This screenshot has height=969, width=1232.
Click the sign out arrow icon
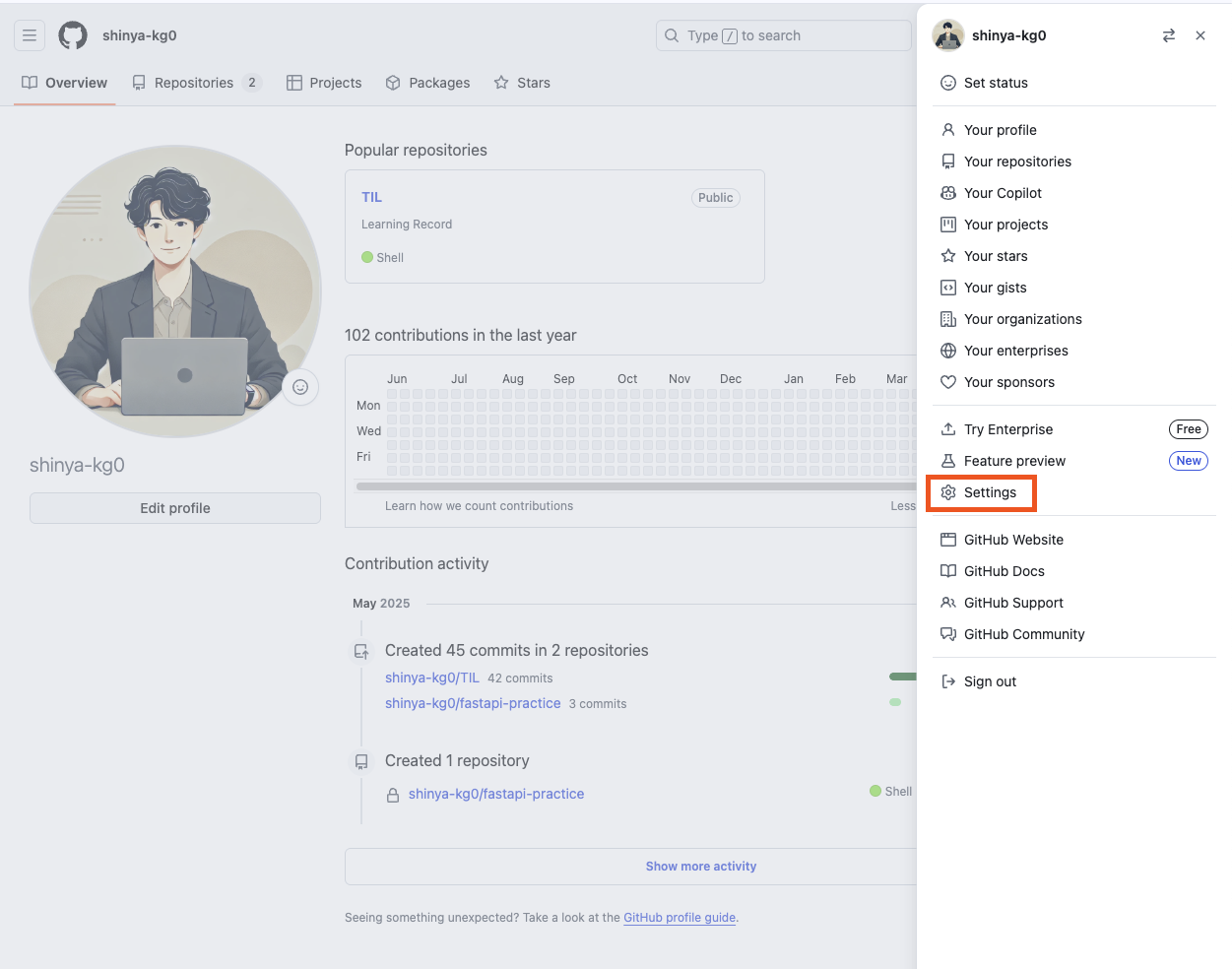(947, 680)
